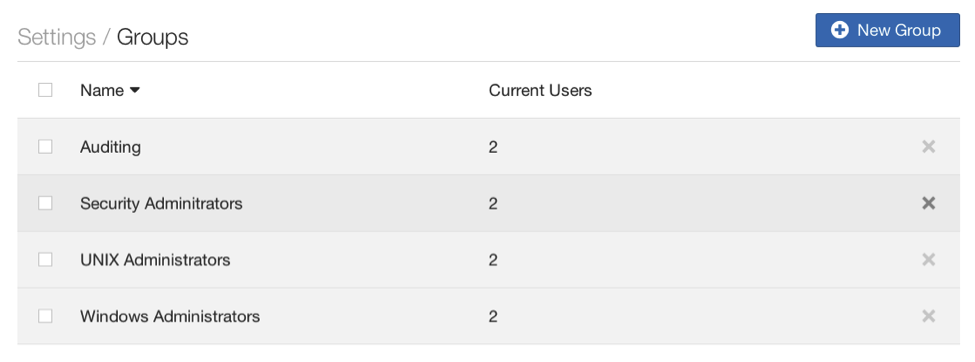The image size is (975, 362).
Task: Delete the Auditing group with X icon
Action: 928,147
